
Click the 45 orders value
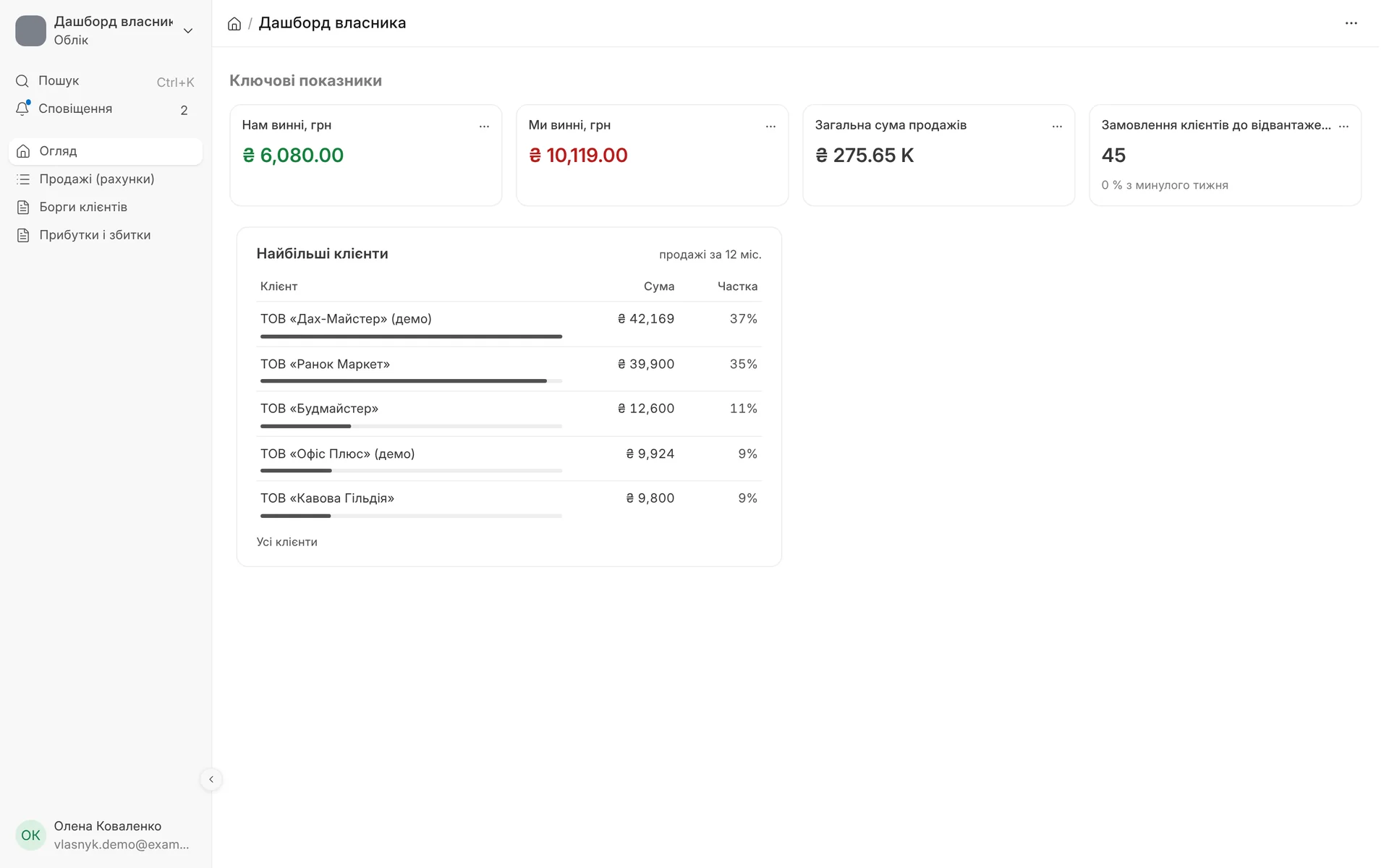[x=1113, y=156]
